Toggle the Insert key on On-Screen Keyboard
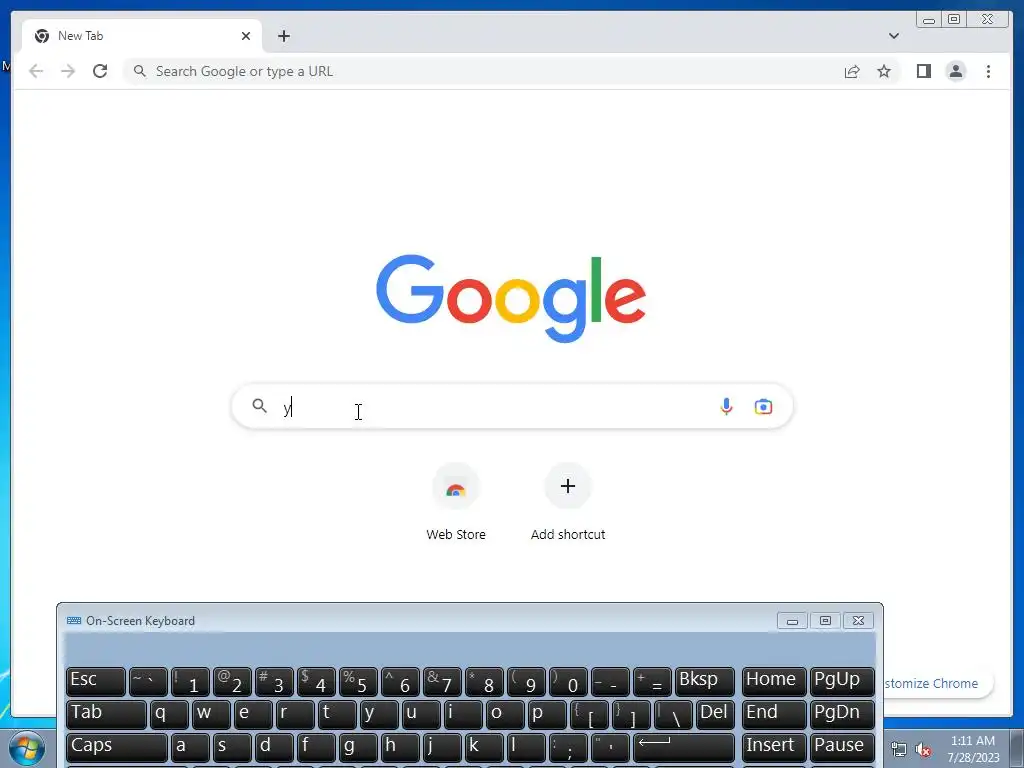The height and width of the screenshot is (768, 1024). coord(774,747)
